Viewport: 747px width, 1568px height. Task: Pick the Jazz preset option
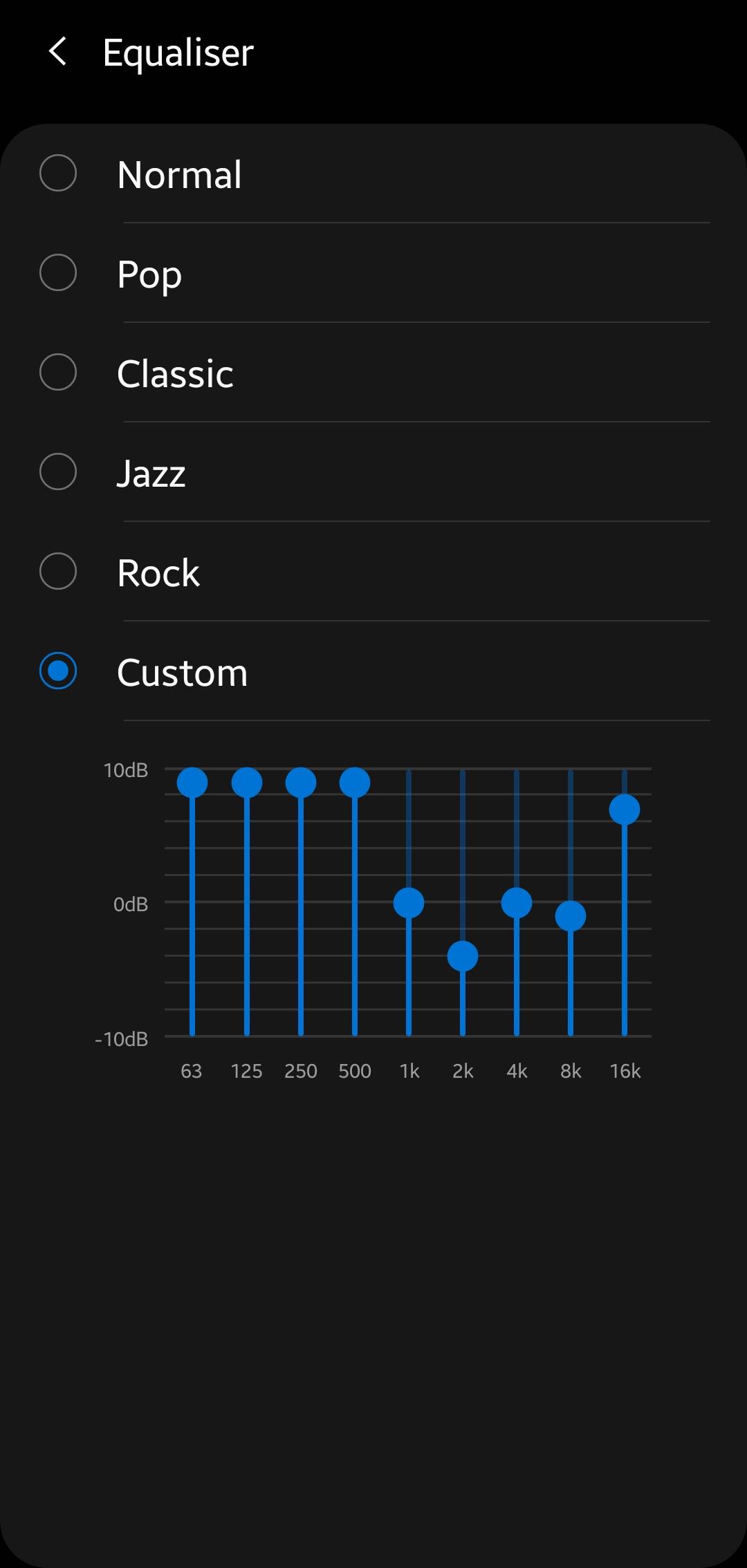(x=58, y=472)
